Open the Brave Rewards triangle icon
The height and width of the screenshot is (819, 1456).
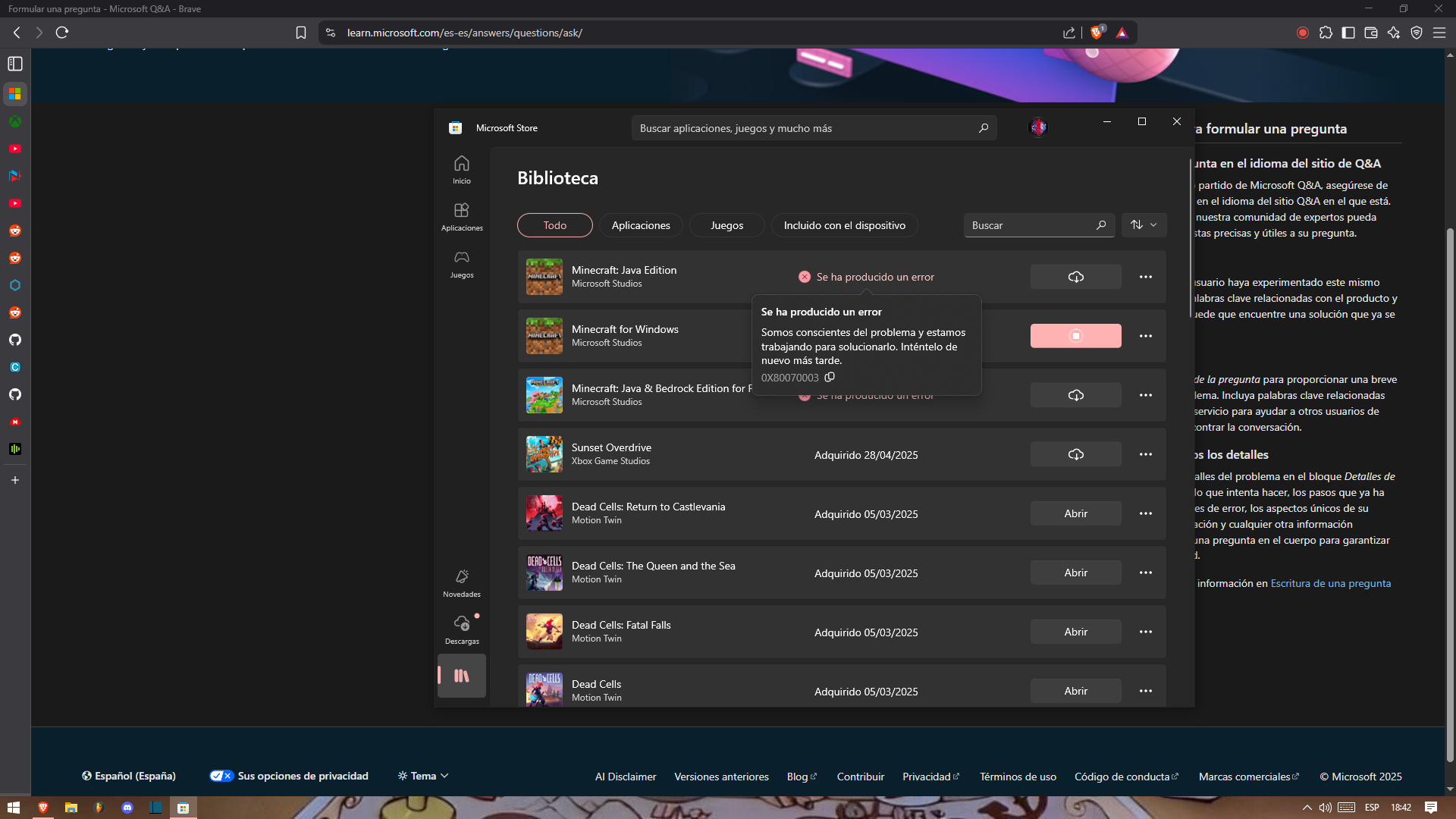tap(1122, 33)
